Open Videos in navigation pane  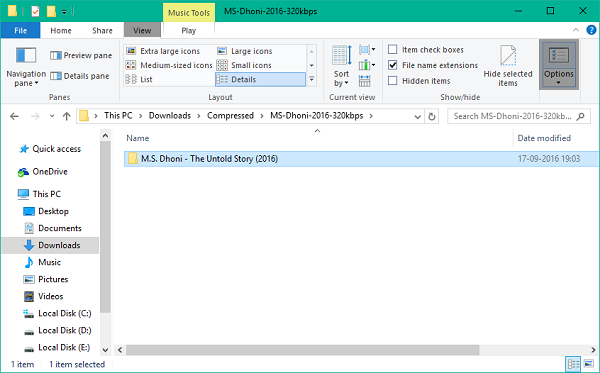[x=43, y=296]
